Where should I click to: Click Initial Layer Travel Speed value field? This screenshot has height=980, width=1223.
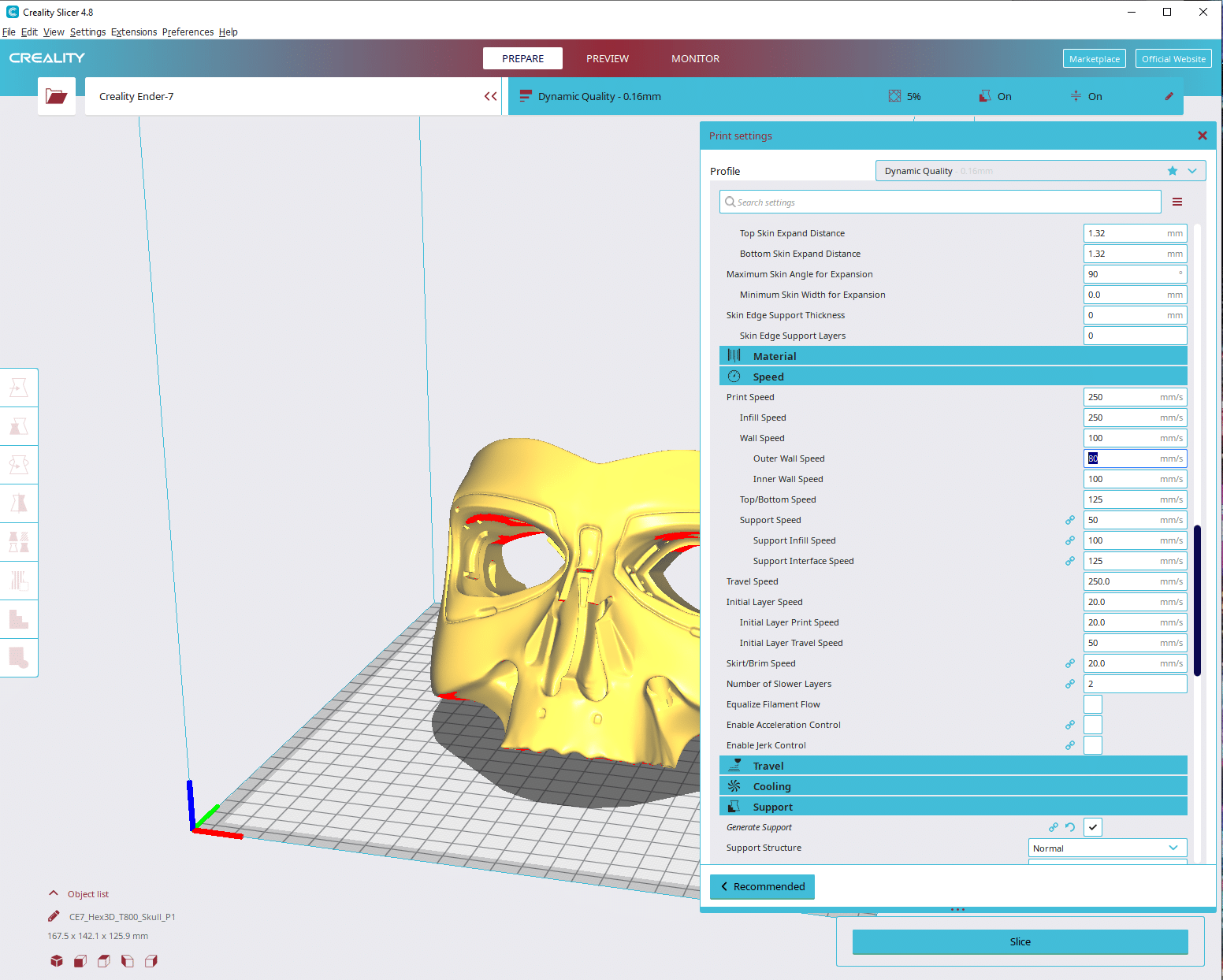tap(1135, 643)
